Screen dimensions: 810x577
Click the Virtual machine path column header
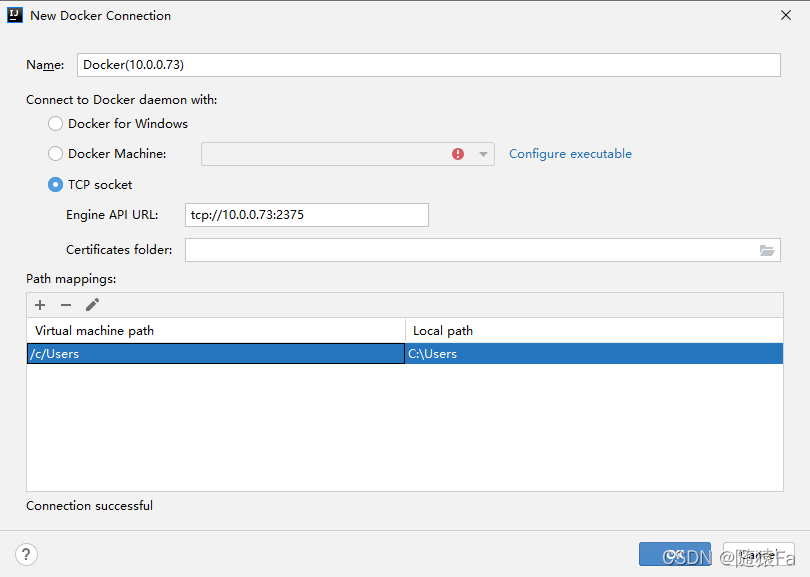(216, 331)
